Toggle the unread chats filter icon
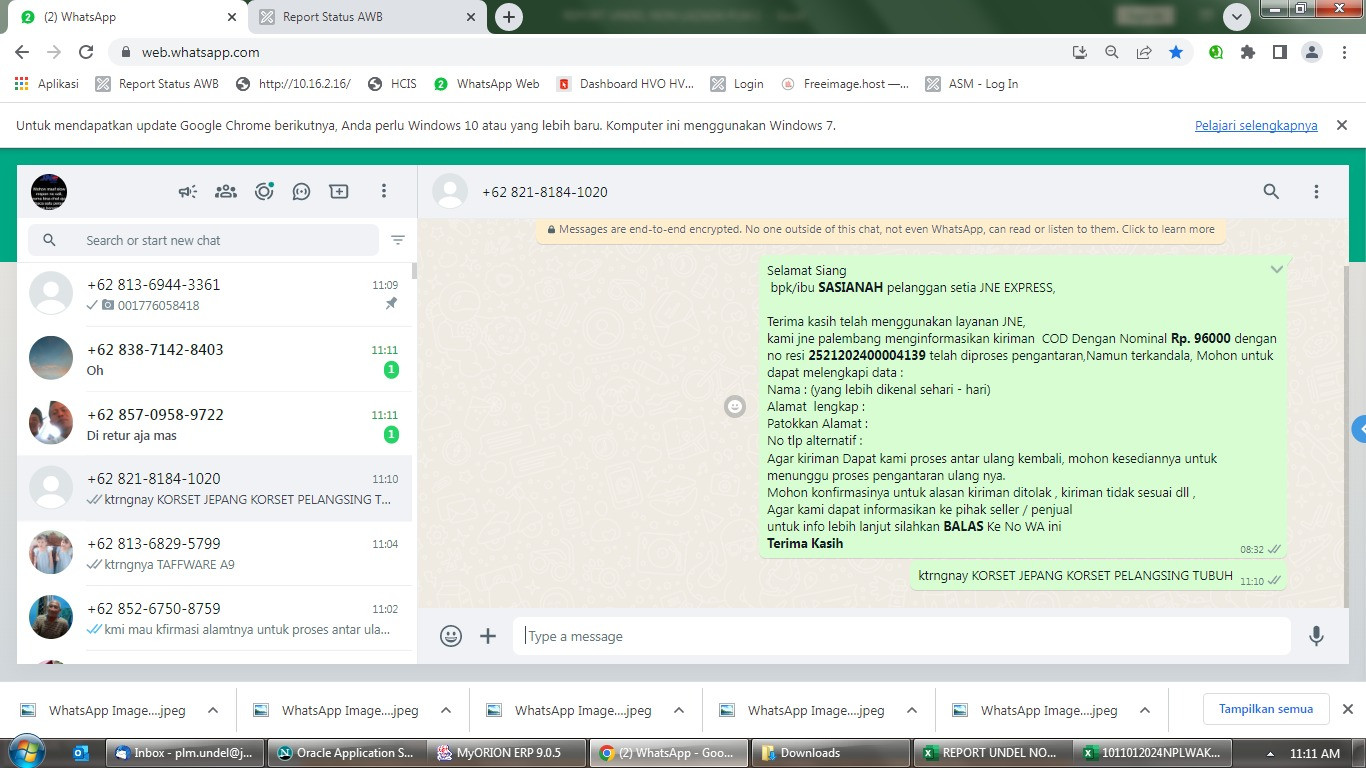Screen dimensions: 1366x768 pos(398,240)
